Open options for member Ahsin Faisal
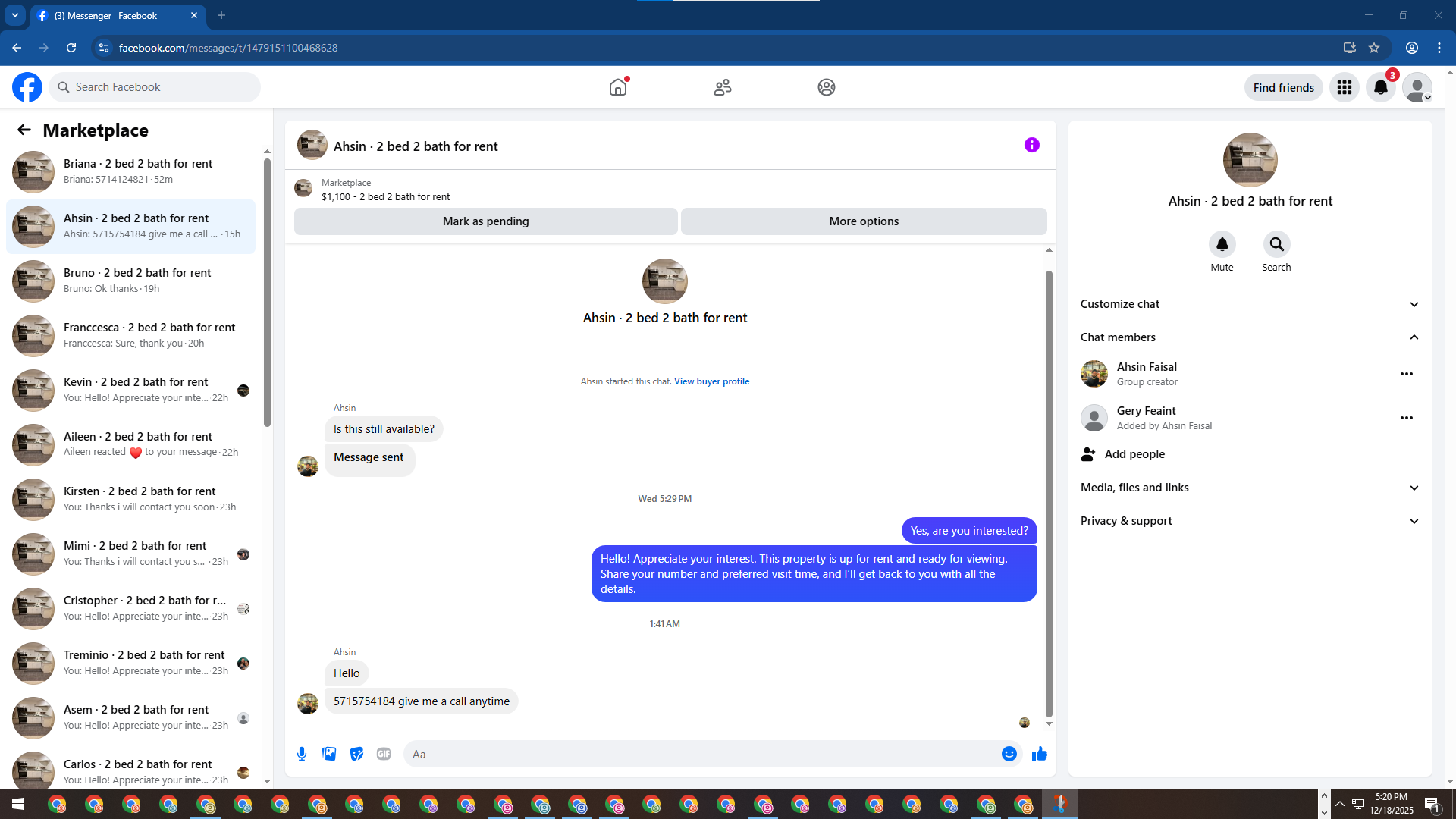The width and height of the screenshot is (1456, 819). point(1407,374)
